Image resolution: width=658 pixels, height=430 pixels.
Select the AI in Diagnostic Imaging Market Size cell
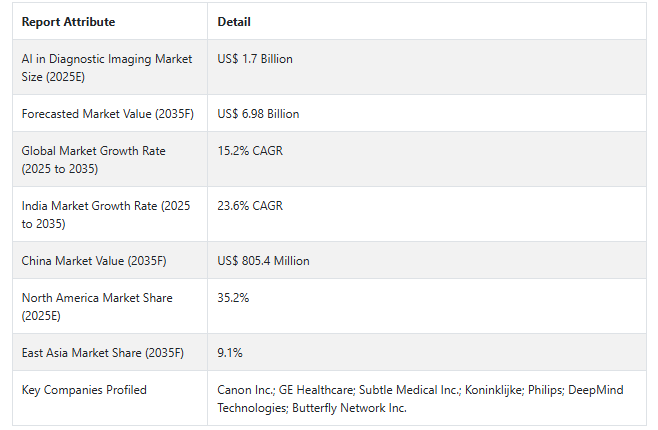pos(107,67)
